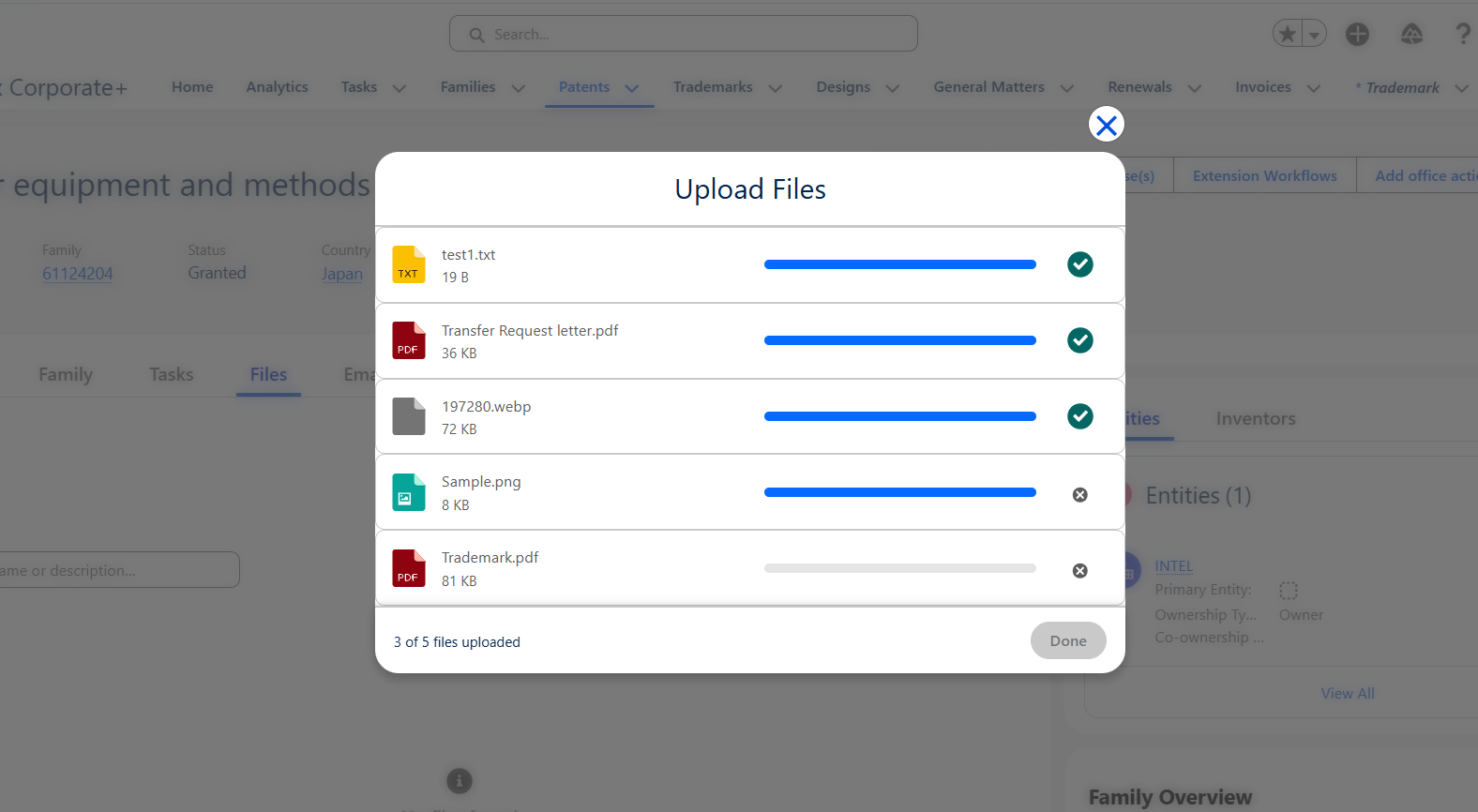The image size is (1478, 812).
Task: Click the 197280.webp file icon
Action: tap(408, 416)
